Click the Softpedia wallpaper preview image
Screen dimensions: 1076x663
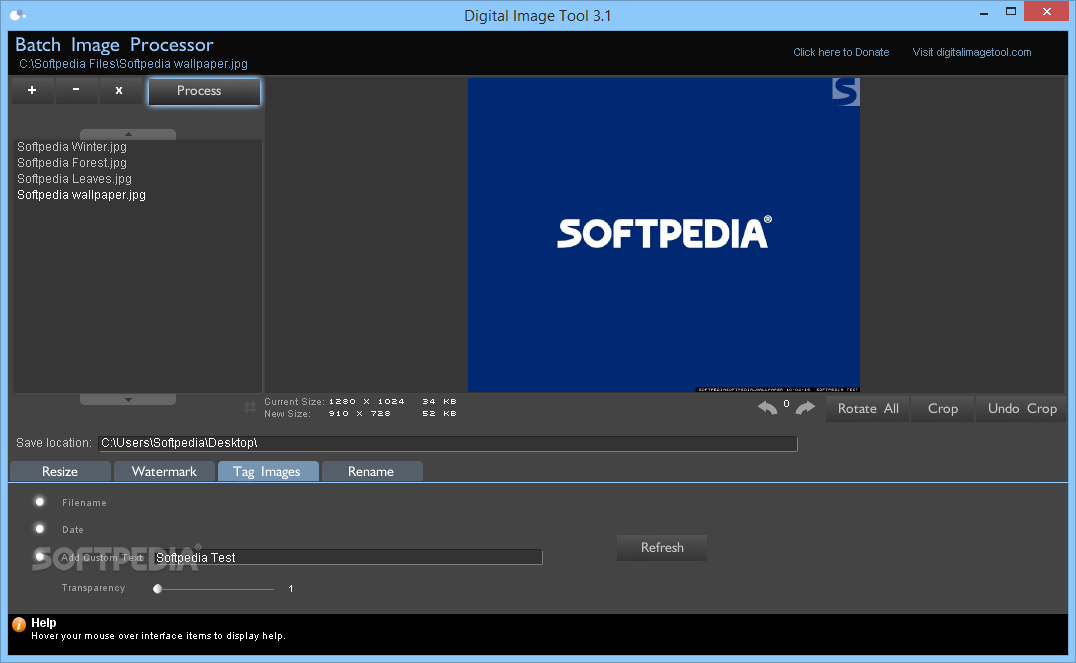tap(664, 235)
